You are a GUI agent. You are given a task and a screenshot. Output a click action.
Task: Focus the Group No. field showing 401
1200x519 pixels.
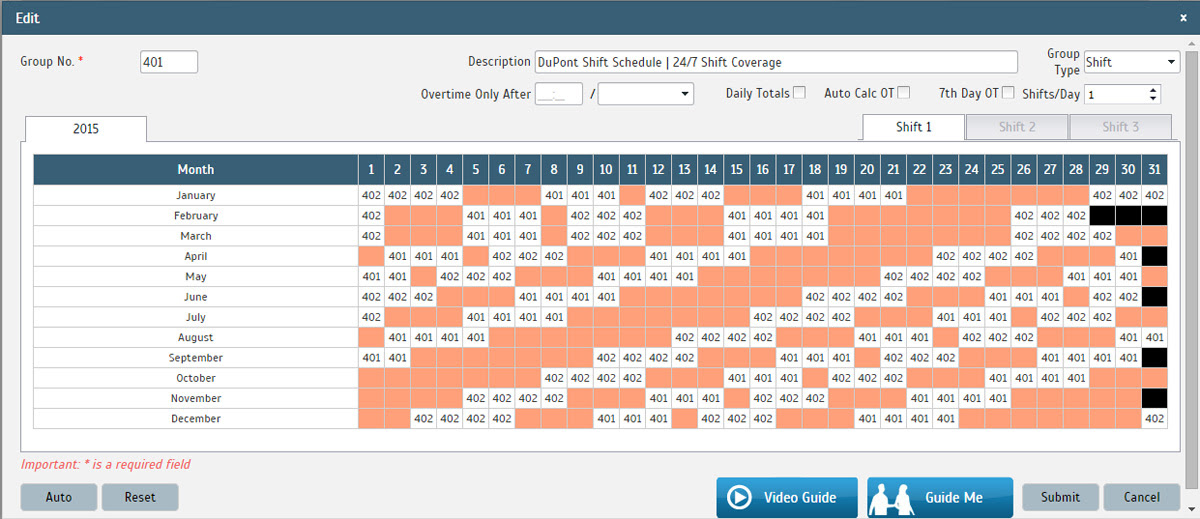coord(169,62)
